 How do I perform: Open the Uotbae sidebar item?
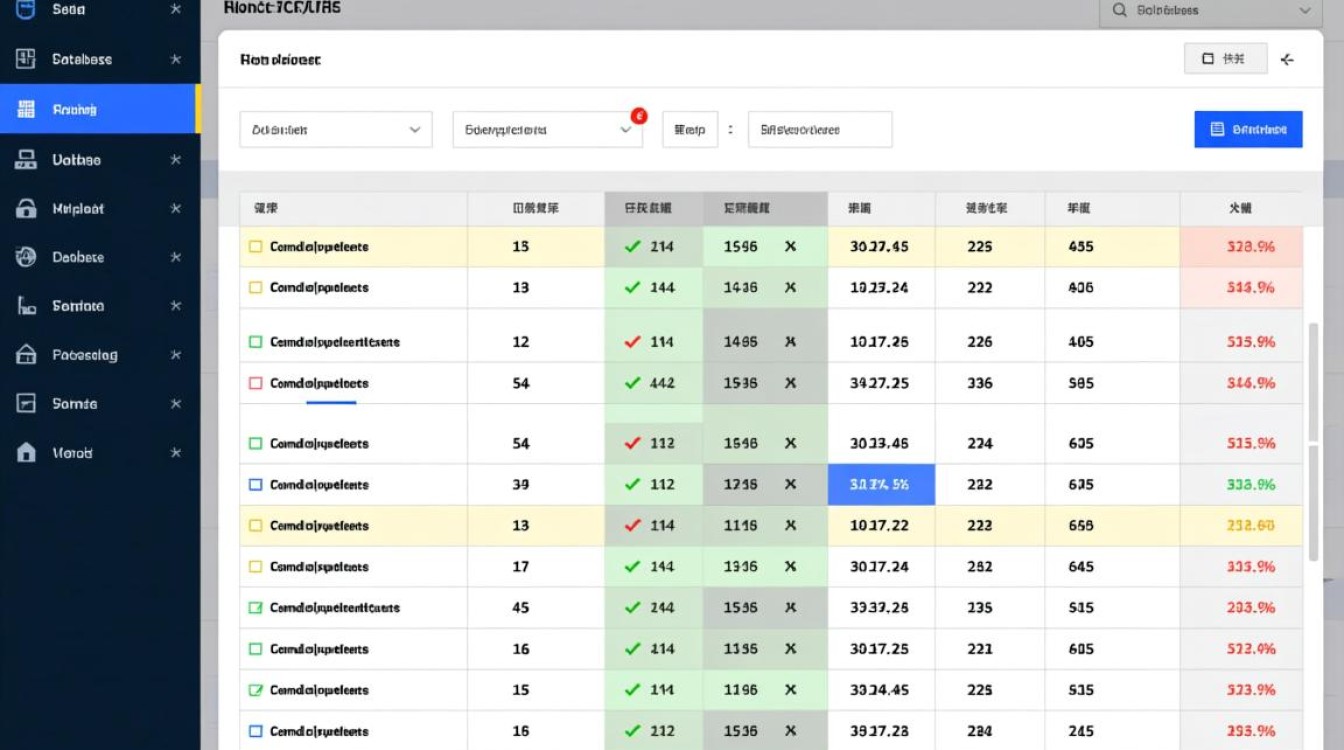click(100, 159)
